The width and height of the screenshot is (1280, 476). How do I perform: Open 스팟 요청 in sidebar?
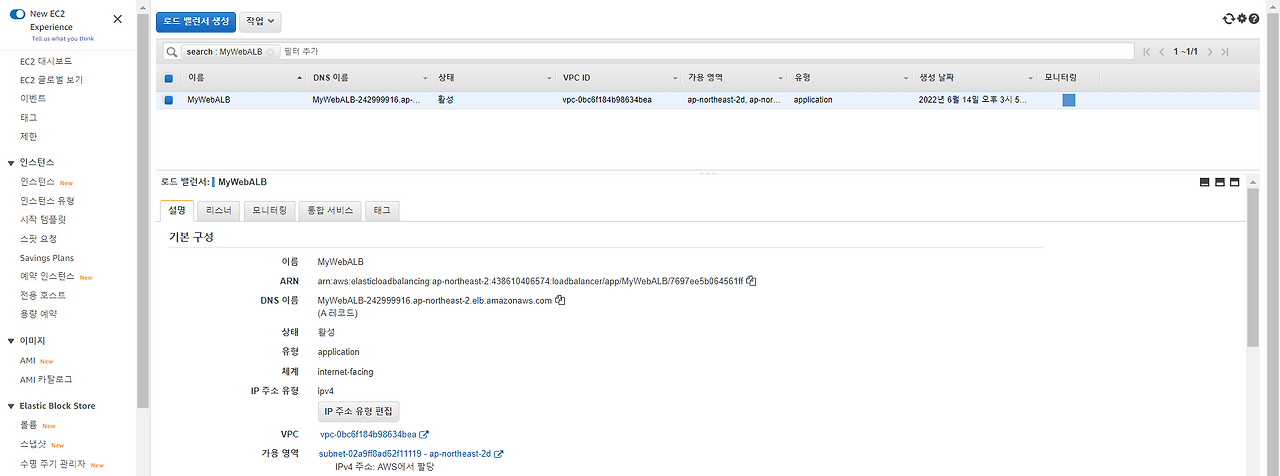(x=38, y=239)
